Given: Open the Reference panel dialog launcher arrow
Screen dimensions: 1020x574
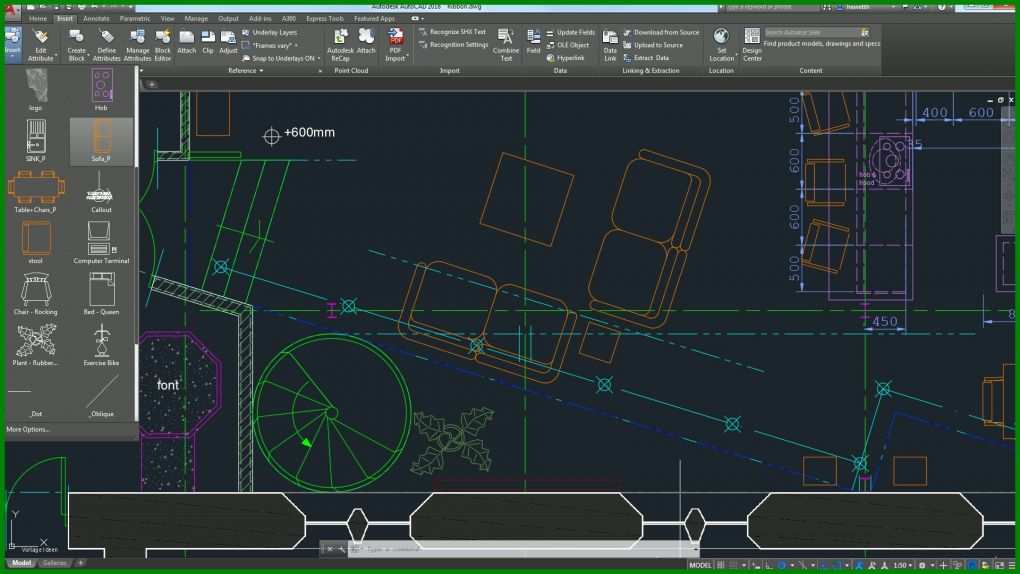Looking at the screenshot, I should tap(320, 71).
